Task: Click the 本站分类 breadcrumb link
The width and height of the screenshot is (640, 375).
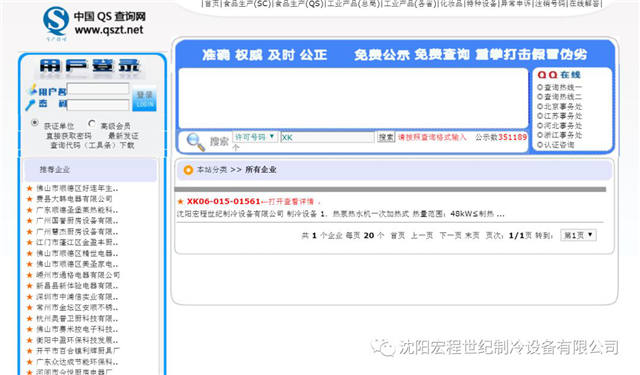Action: click(x=211, y=170)
